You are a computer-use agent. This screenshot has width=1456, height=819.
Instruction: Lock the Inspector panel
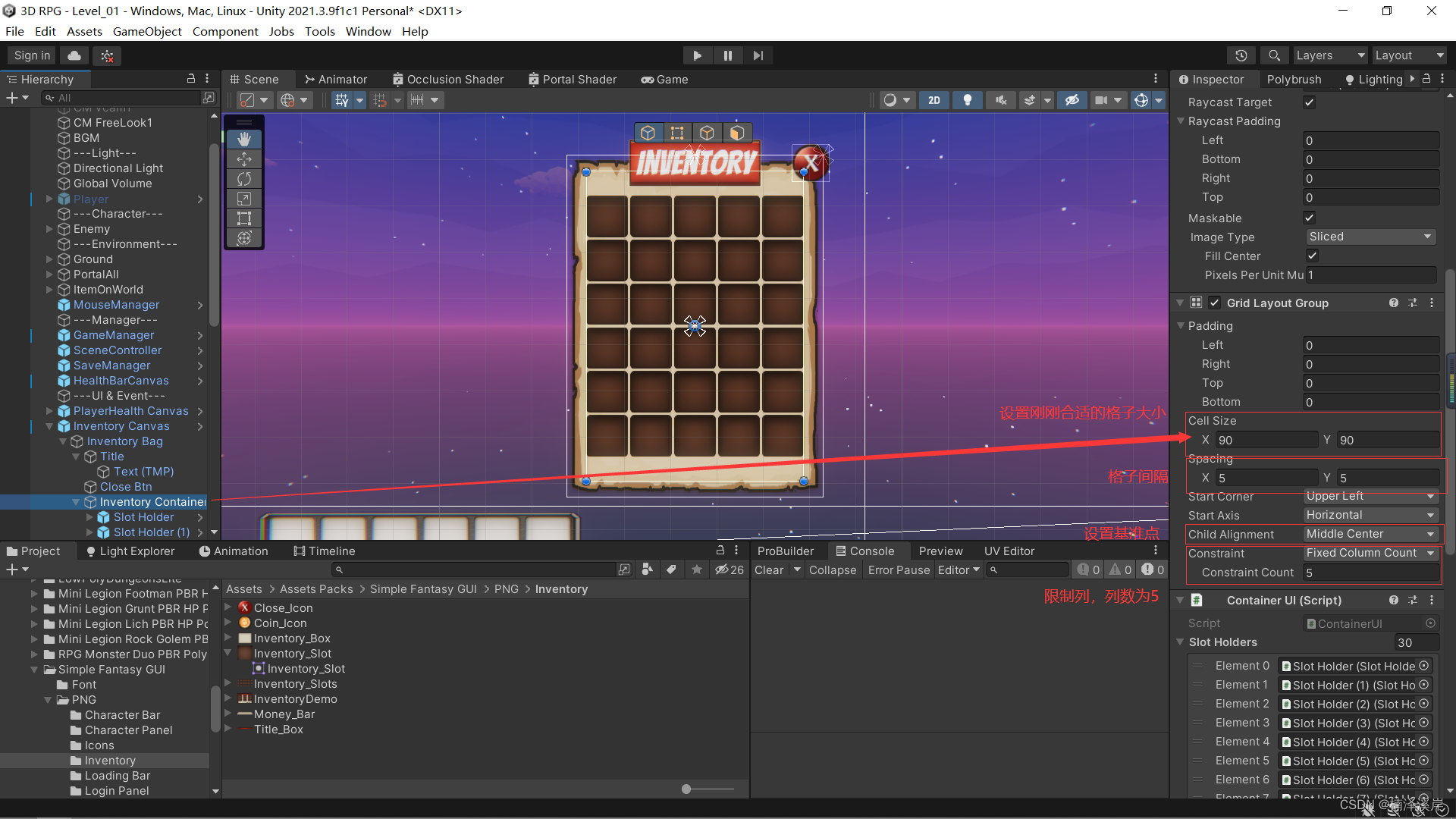pos(1426,79)
